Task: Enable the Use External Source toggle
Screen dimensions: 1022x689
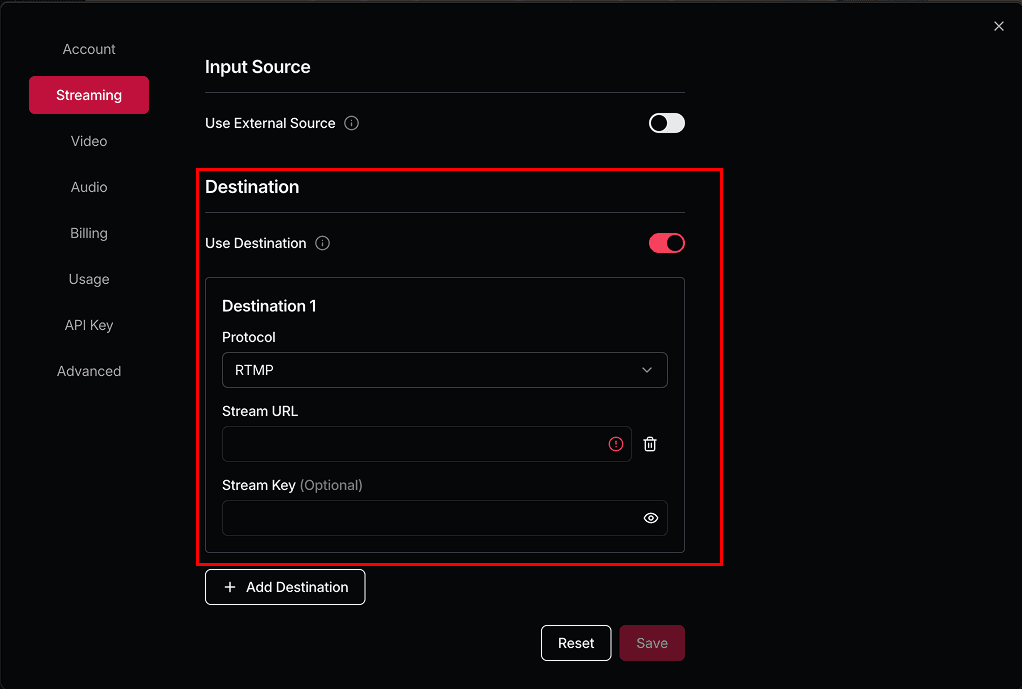Action: tap(667, 123)
